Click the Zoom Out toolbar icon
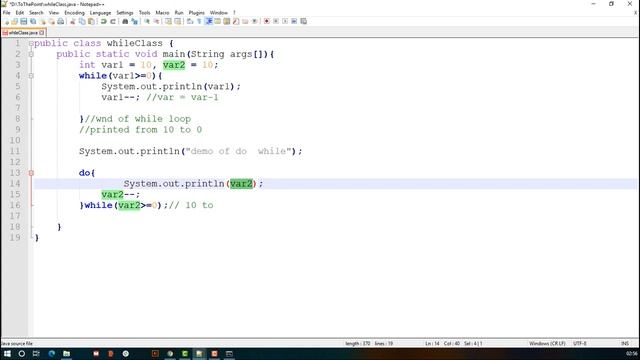640x360 pixels. (156, 21)
